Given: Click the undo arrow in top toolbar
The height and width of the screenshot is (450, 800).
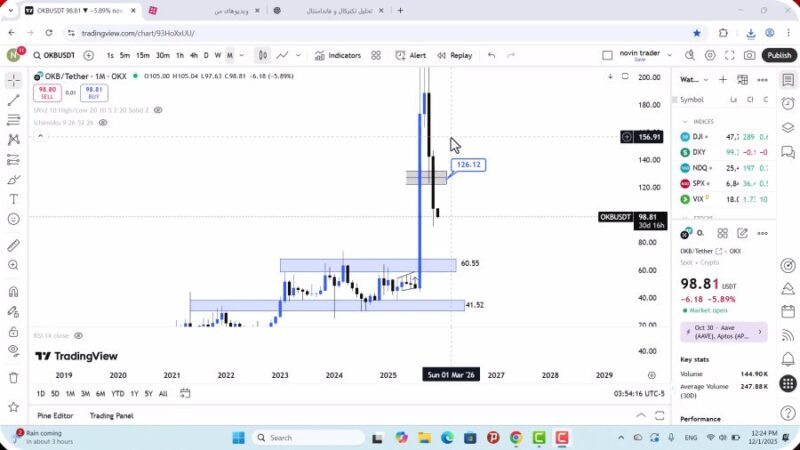Looking at the screenshot, I should coord(491,56).
